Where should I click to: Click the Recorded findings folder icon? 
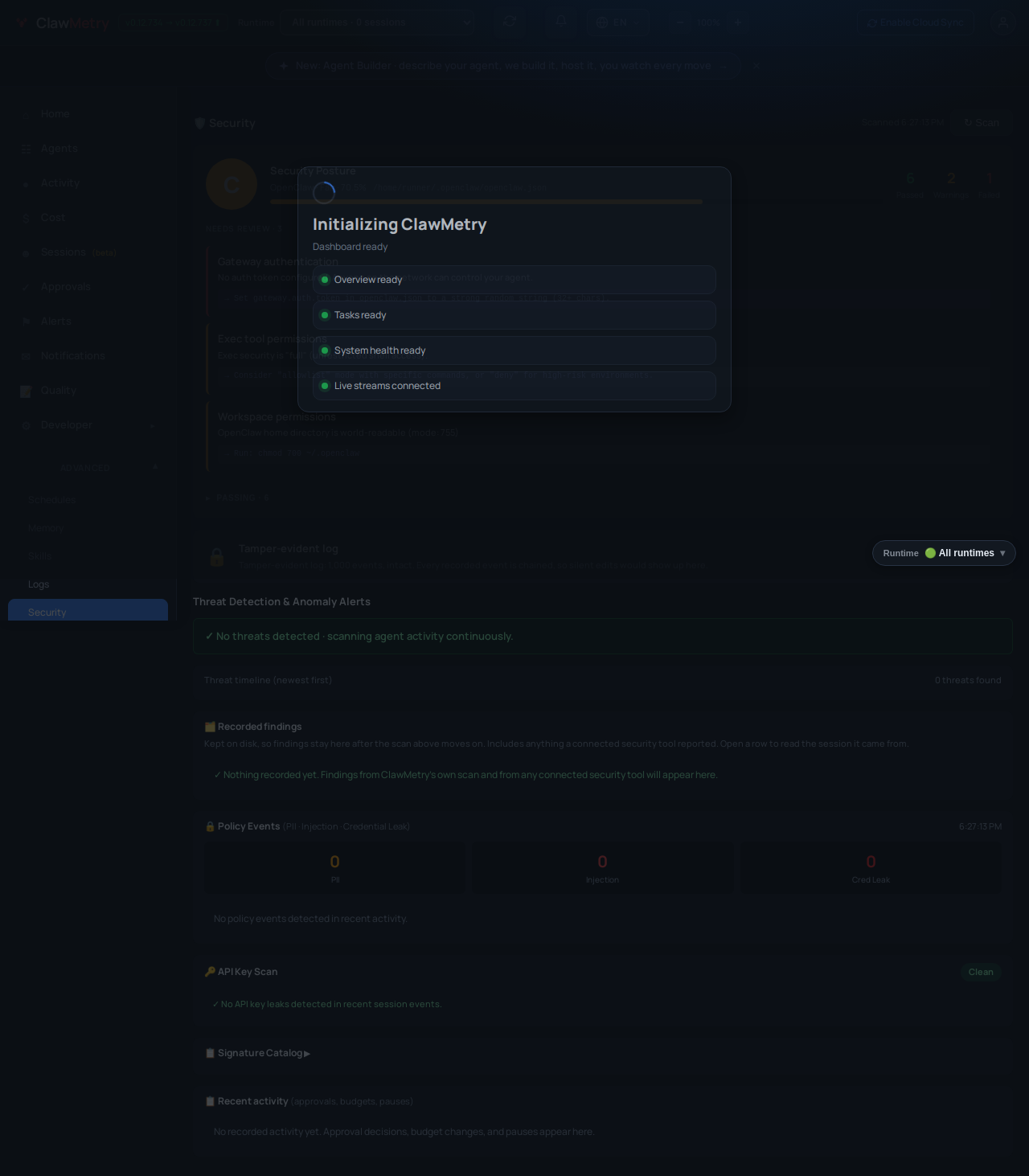pyautogui.click(x=210, y=727)
